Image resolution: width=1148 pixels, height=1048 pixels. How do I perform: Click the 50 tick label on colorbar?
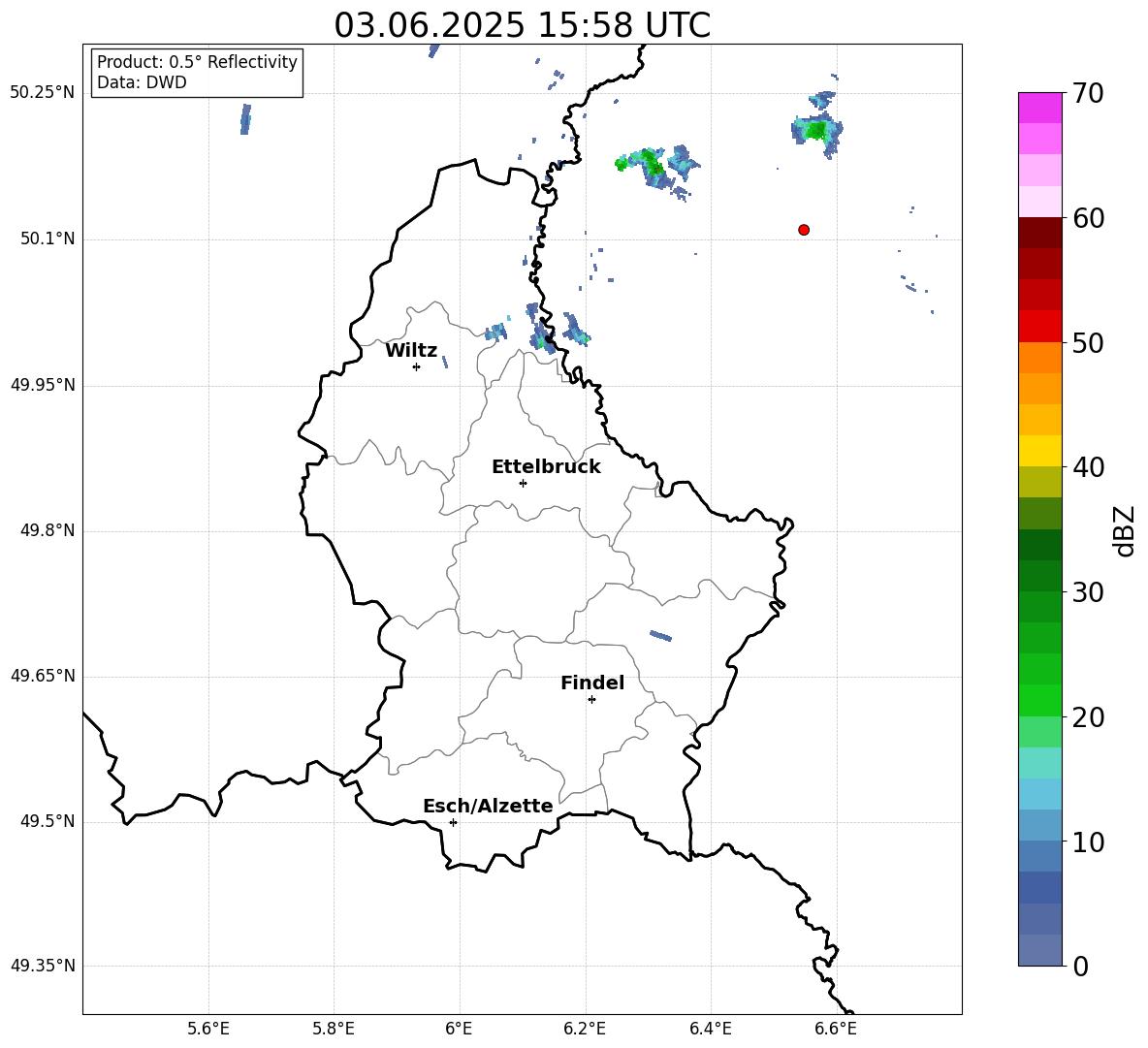click(1088, 343)
